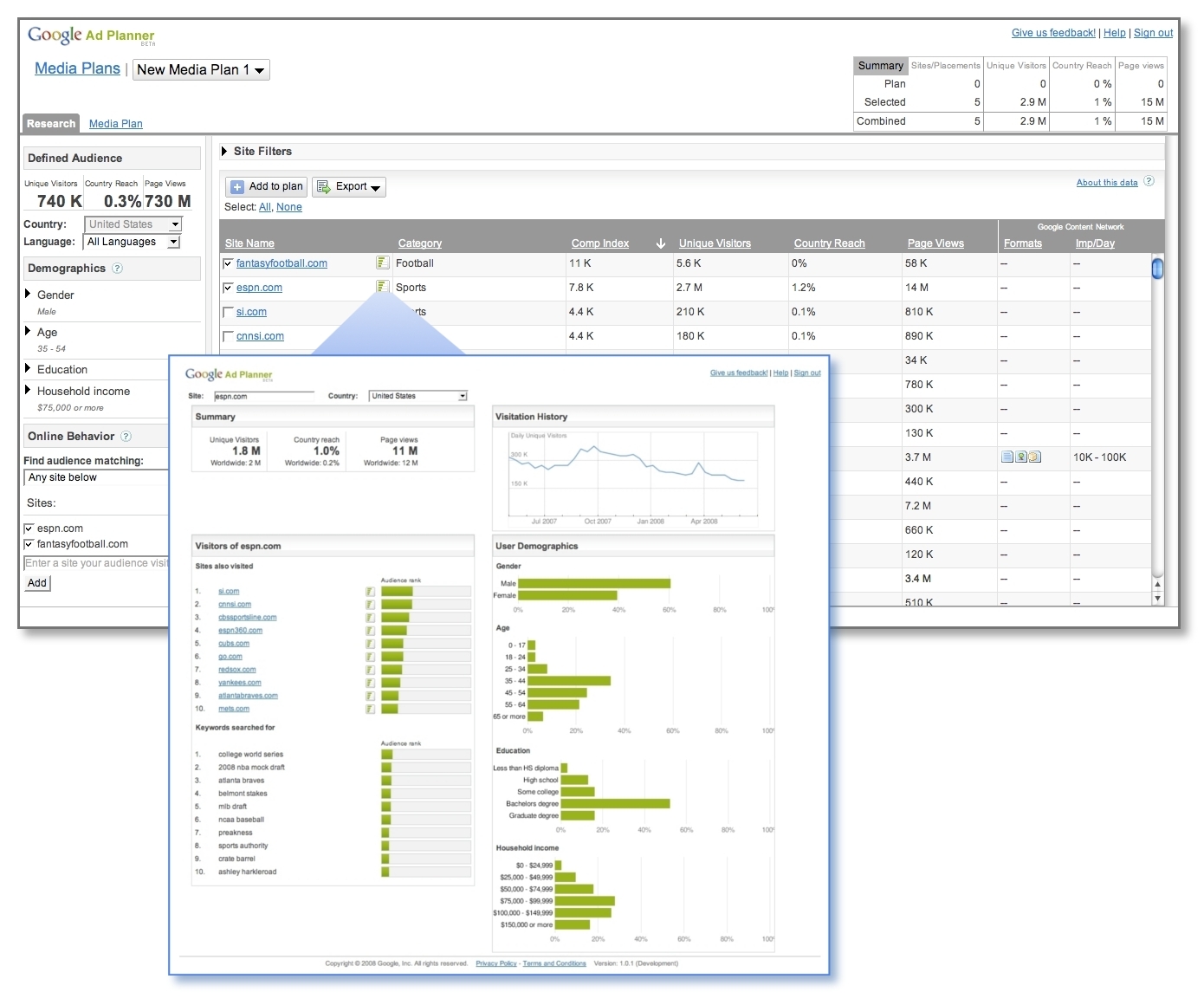Click the Site field containing espn.com
This screenshot has height=1005, width=1204.
(x=263, y=396)
